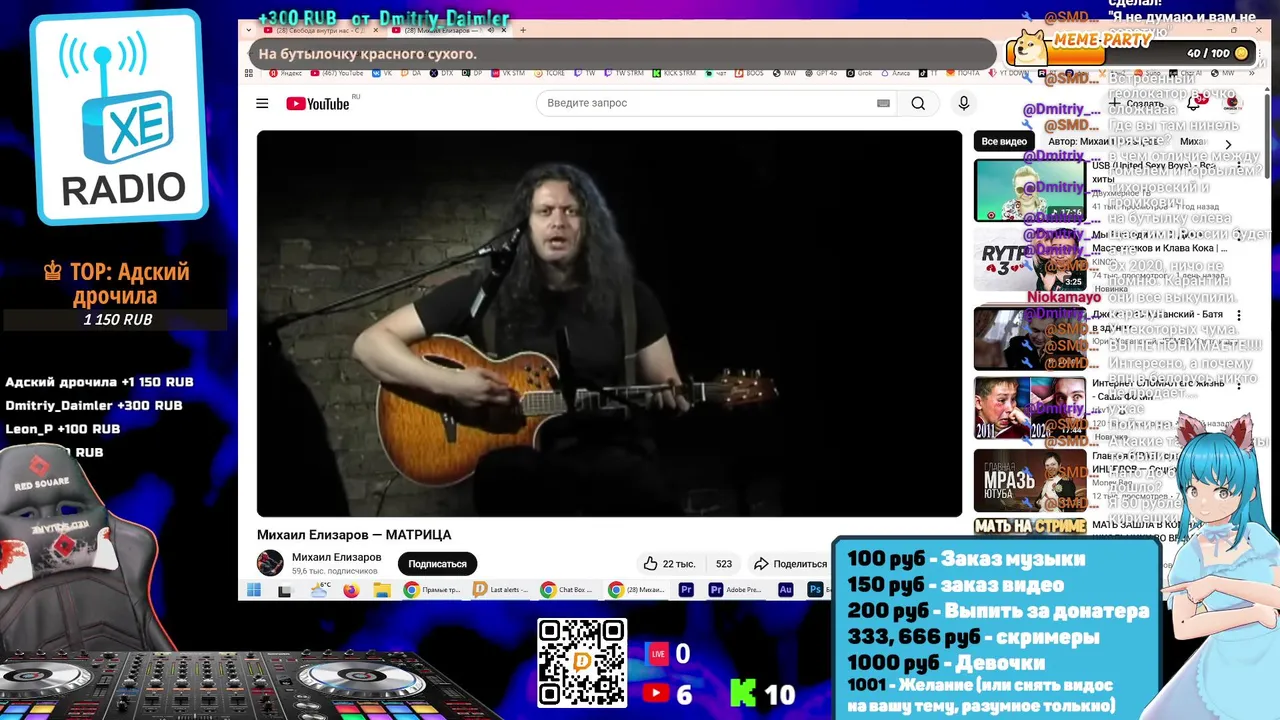Open the Windows Start button

254,590
